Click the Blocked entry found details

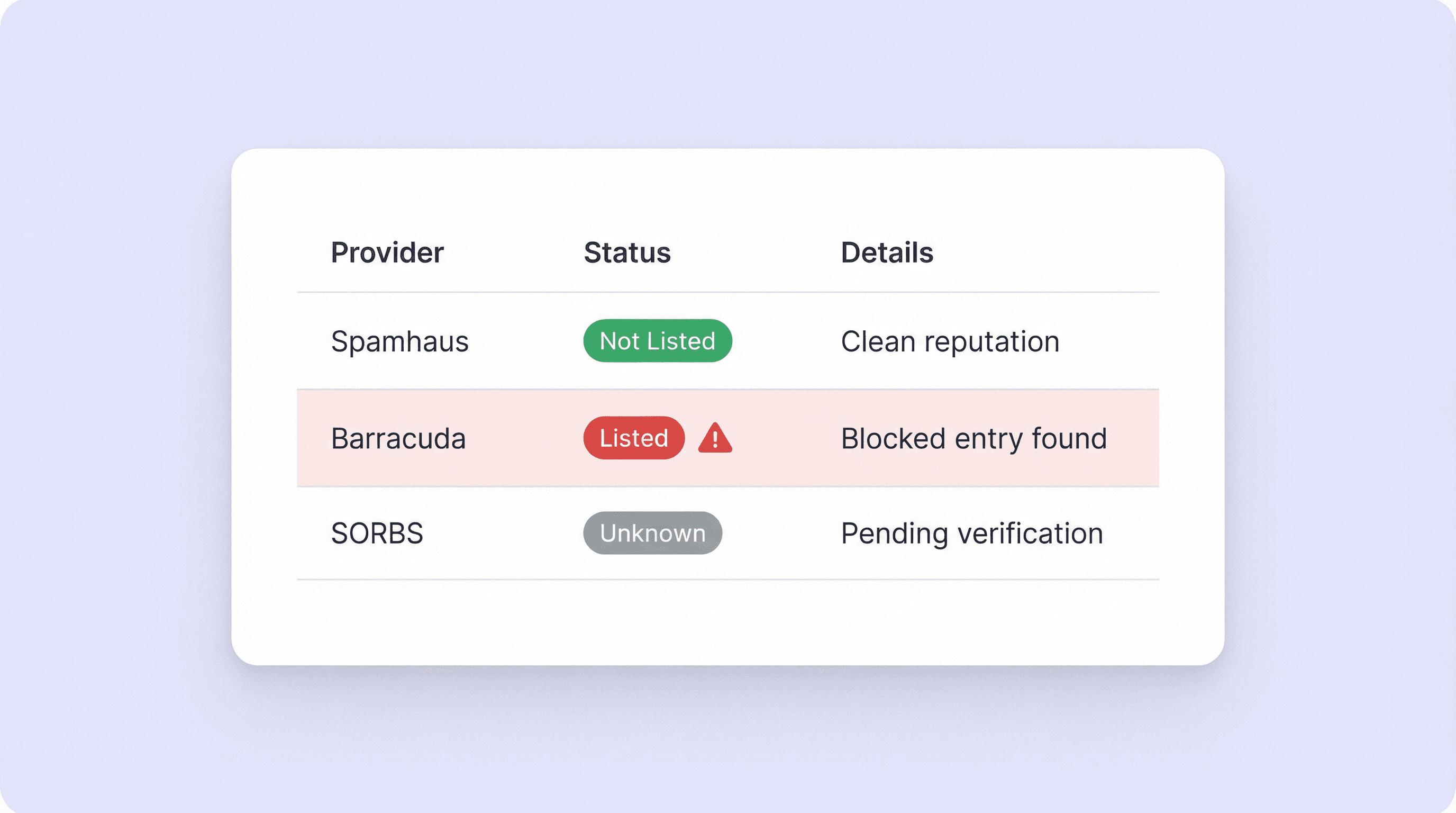[x=973, y=439]
